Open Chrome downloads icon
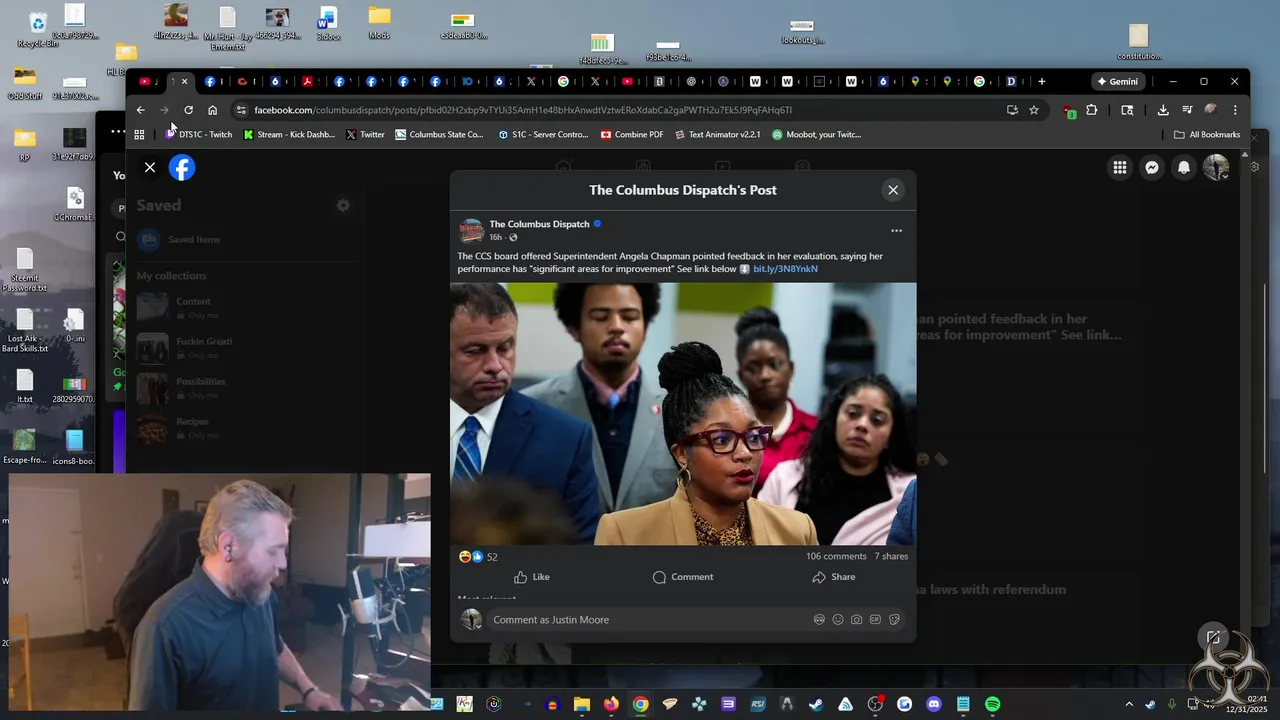 coord(1163,110)
